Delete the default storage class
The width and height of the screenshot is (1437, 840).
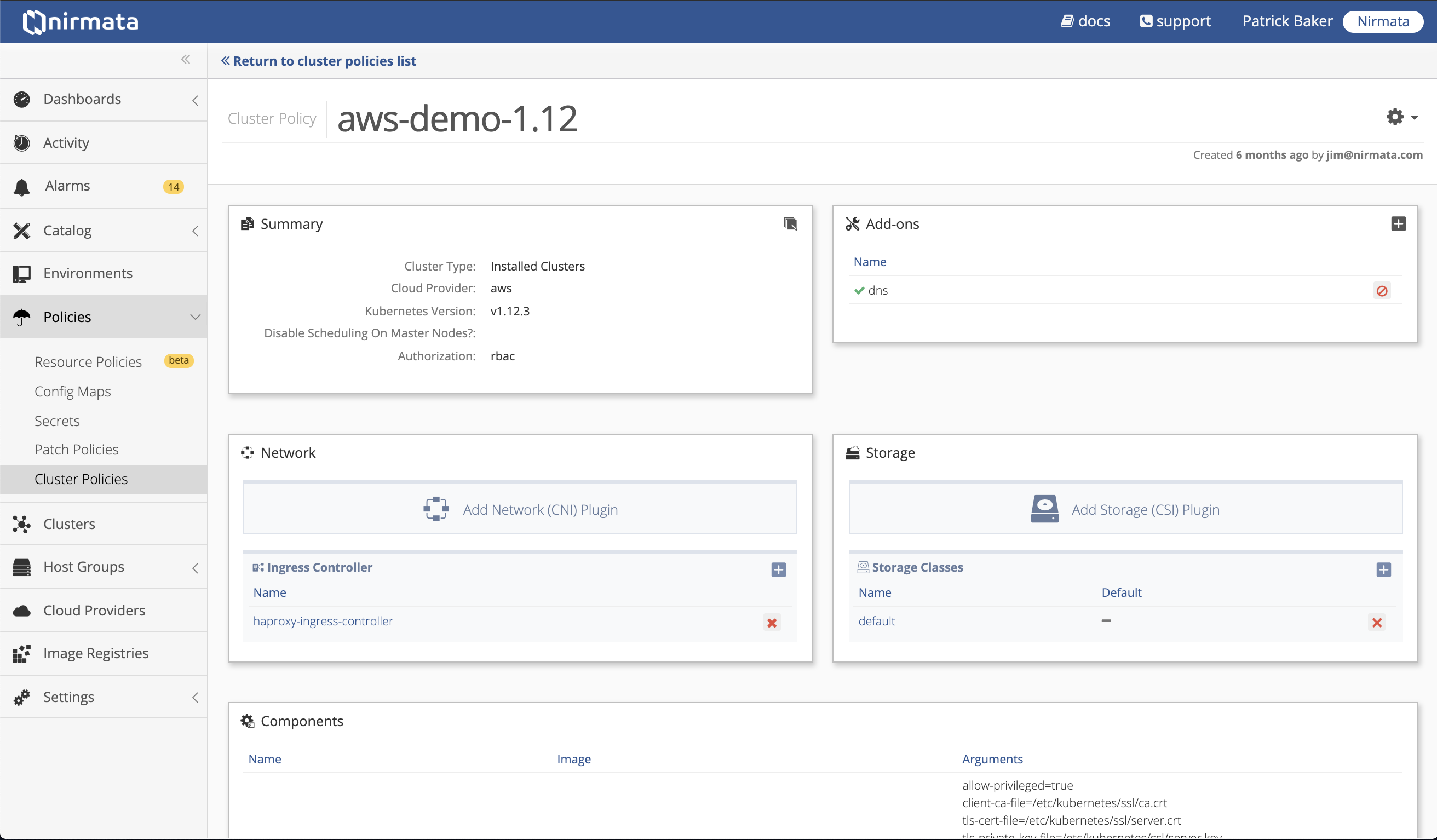(x=1377, y=623)
